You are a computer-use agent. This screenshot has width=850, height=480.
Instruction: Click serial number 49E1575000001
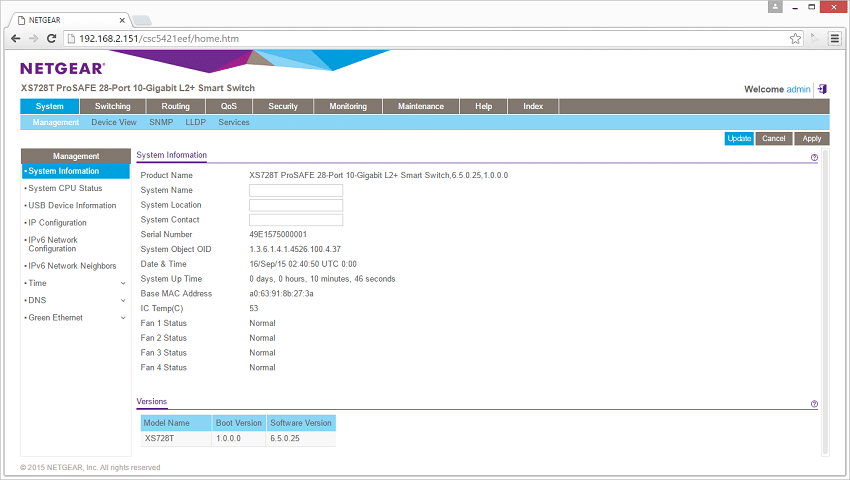pos(278,234)
